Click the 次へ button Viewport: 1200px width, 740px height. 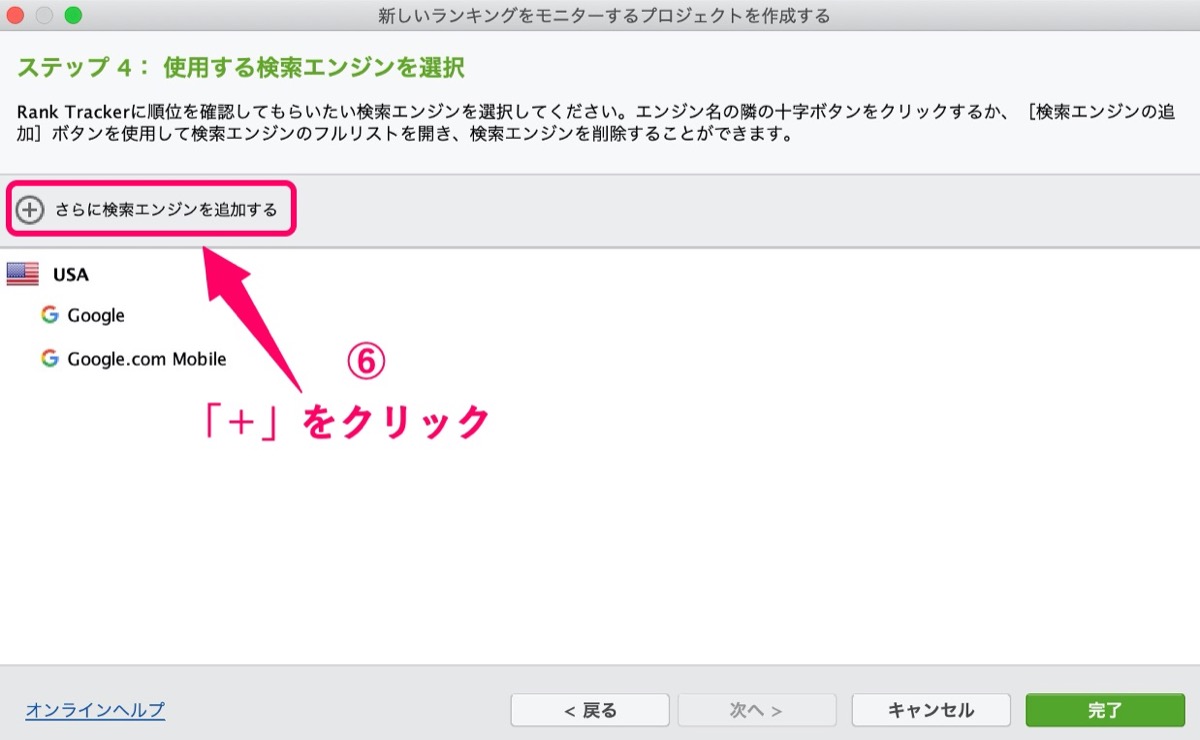click(756, 711)
